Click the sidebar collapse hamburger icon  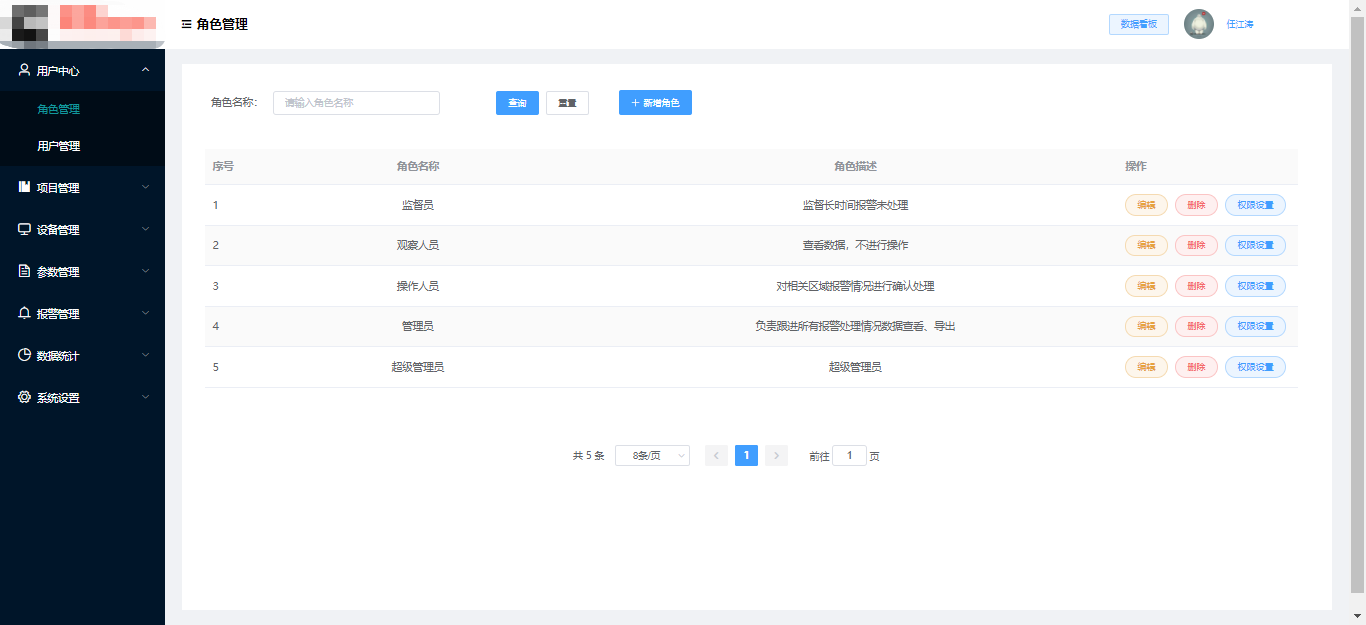tap(186, 25)
